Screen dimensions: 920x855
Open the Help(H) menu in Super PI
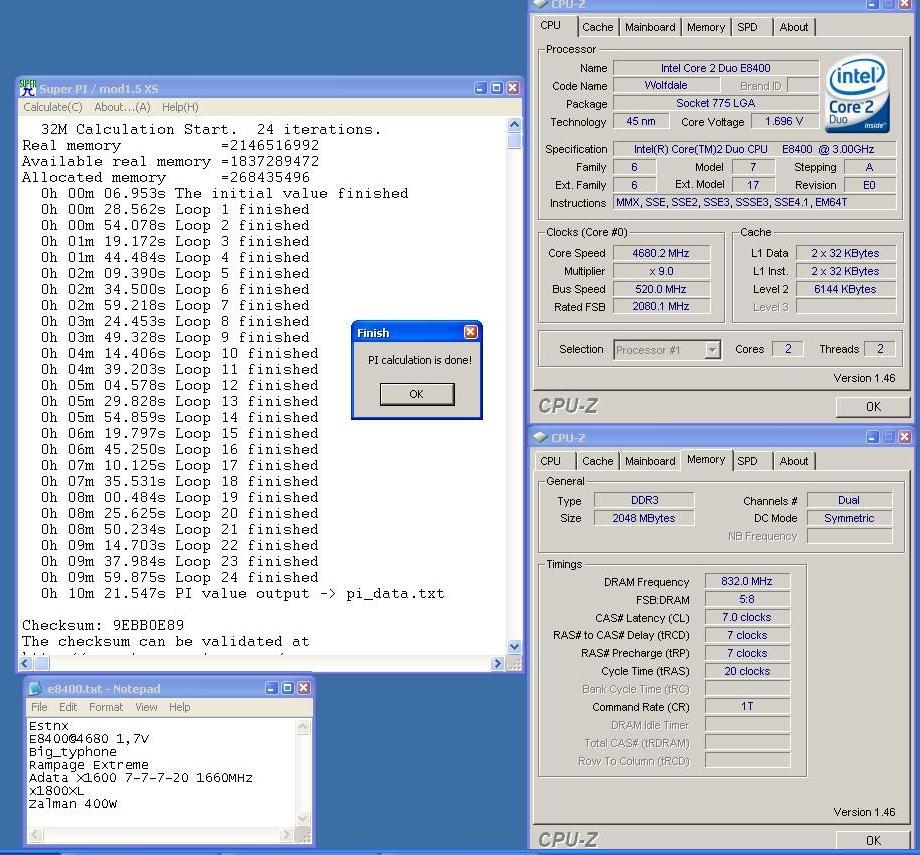180,107
